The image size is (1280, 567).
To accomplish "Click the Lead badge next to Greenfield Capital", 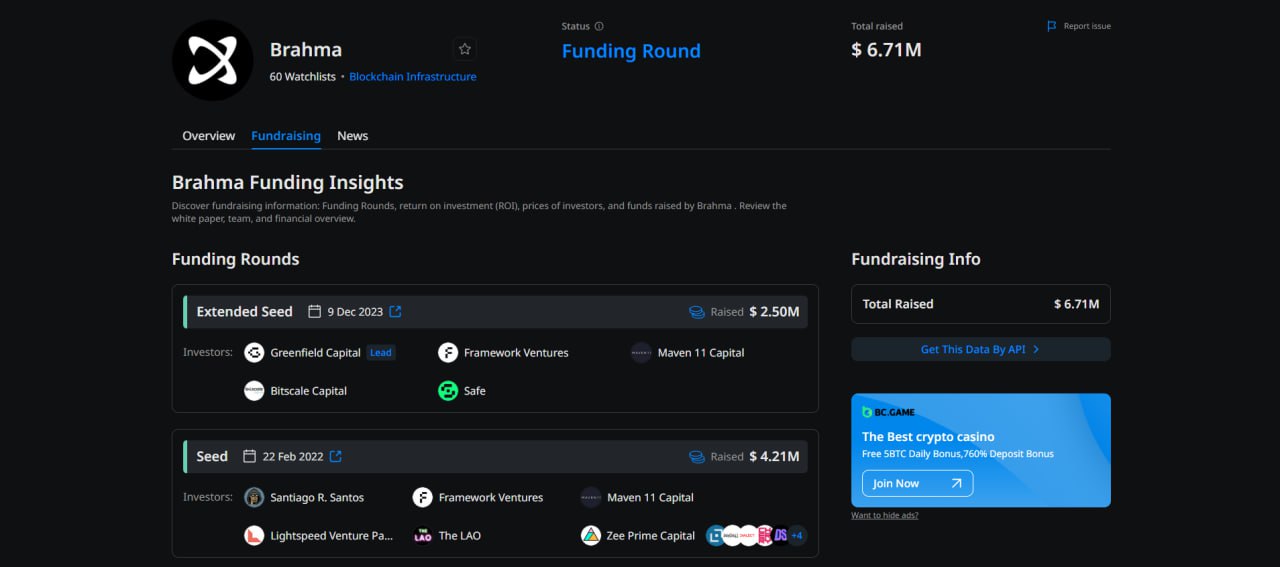I will [x=381, y=353].
